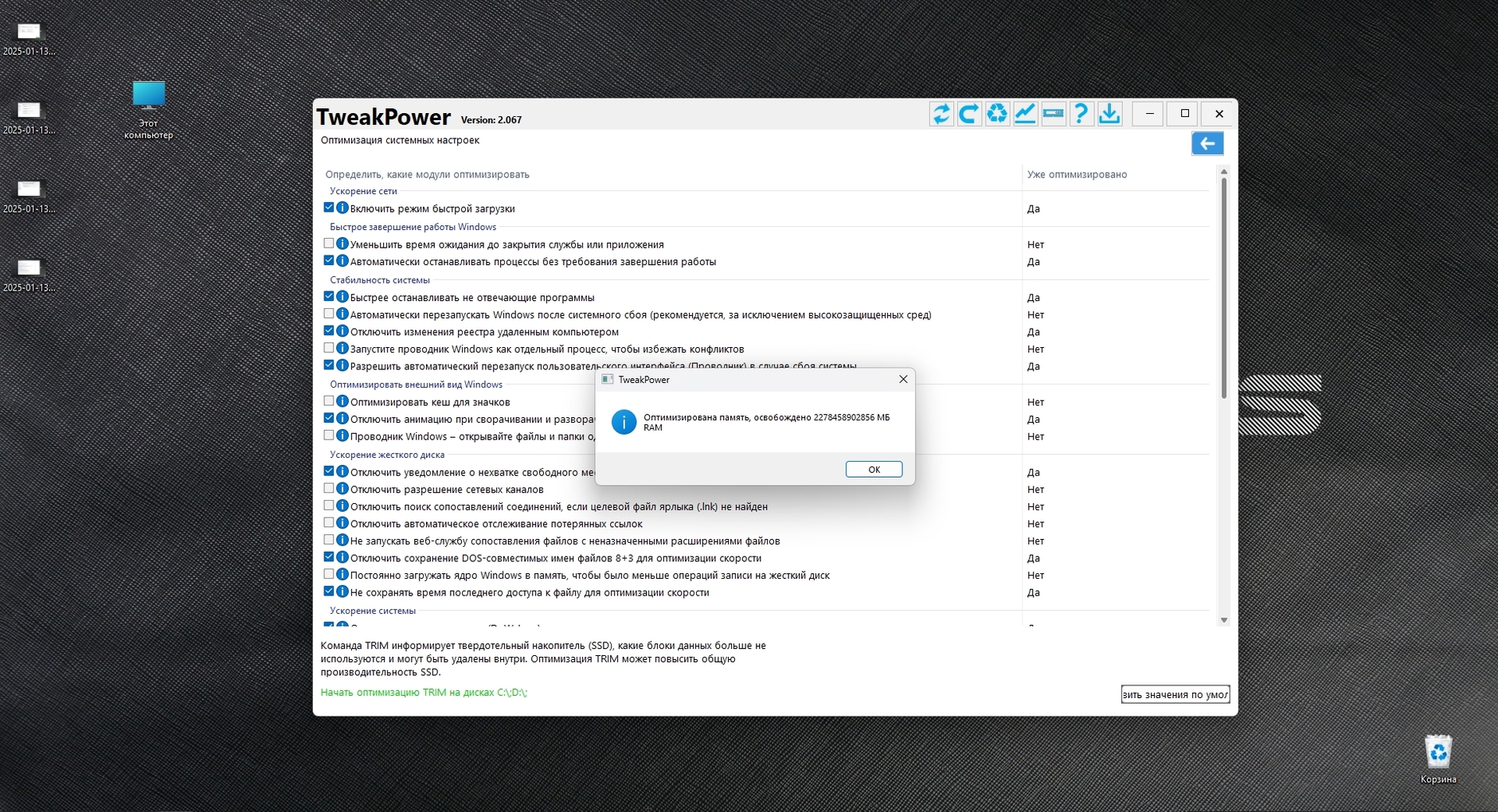Check 'Запустите проводник Windows как отдельный процесс'
The width and height of the screenshot is (1498, 812).
click(x=329, y=349)
